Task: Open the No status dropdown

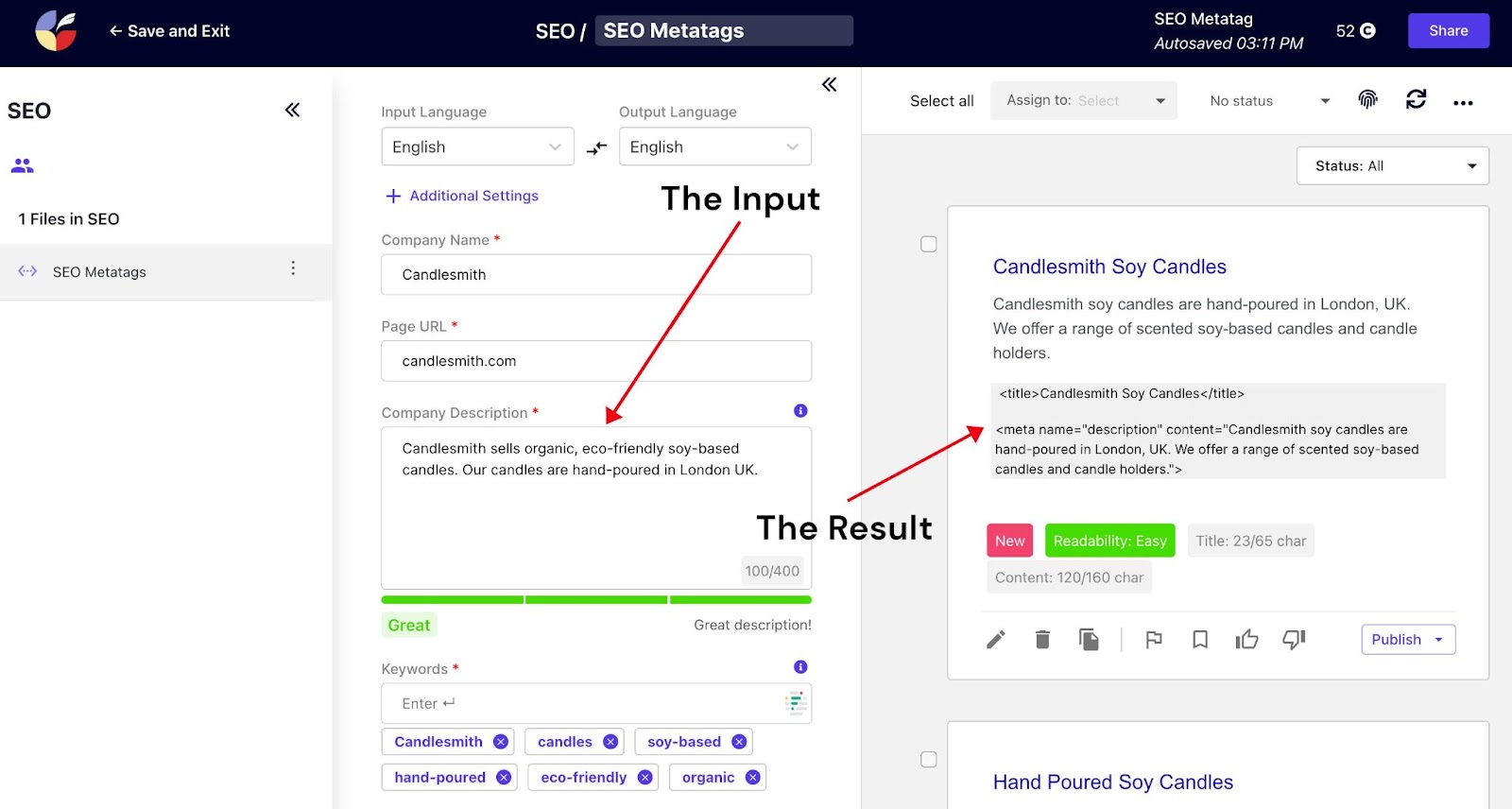Action: [1269, 101]
